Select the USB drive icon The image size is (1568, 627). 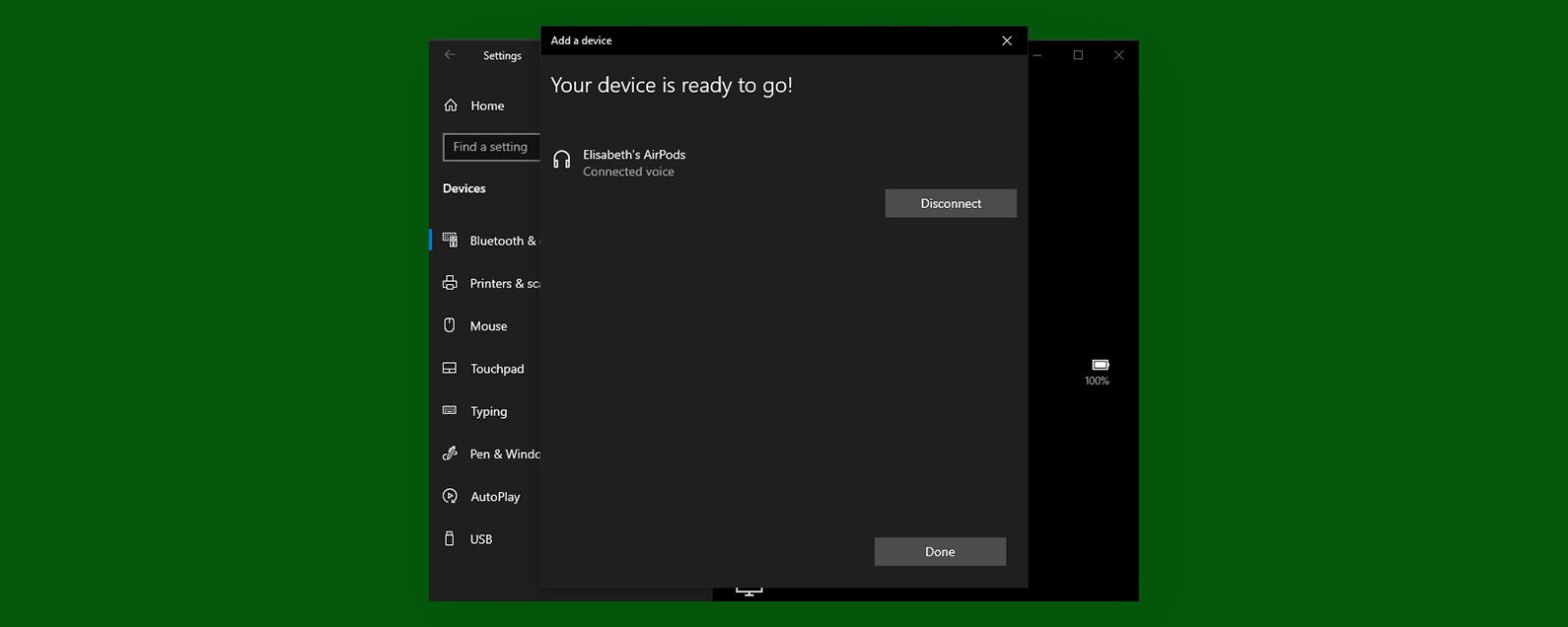coord(450,539)
